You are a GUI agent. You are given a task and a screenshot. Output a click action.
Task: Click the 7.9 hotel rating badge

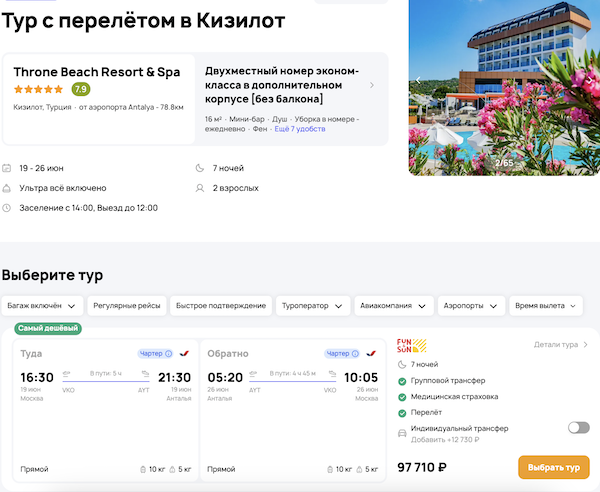click(81, 89)
